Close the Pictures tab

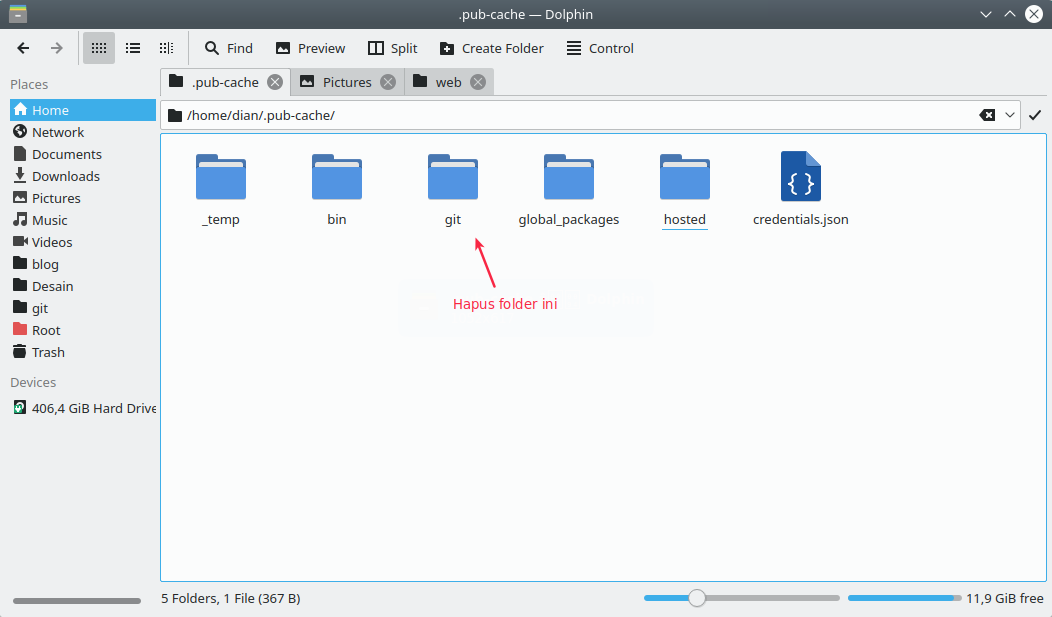(387, 82)
